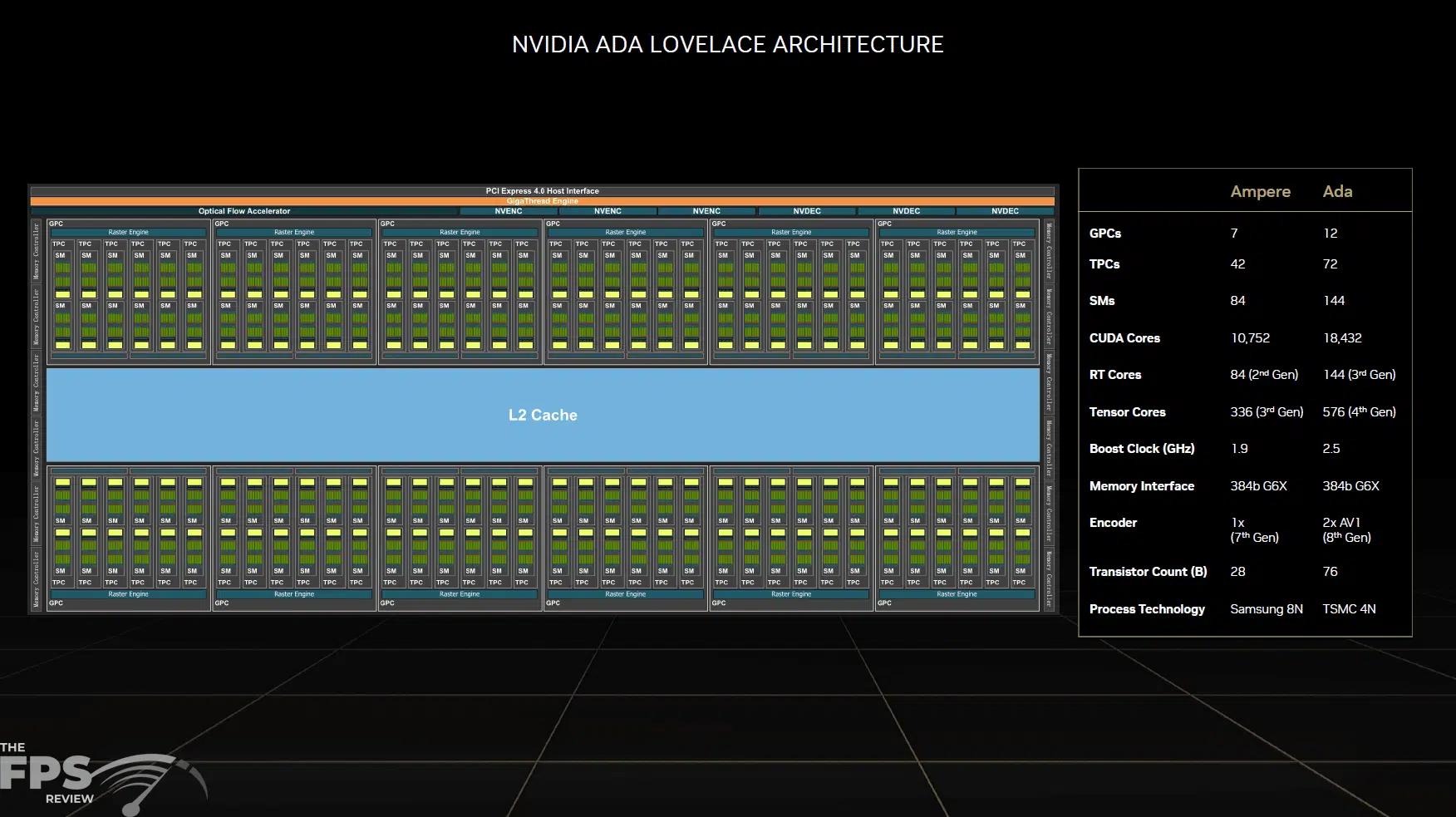Screen dimensions: 1456x817
Task: Click the value 84 in SMs row
Action: (1237, 301)
